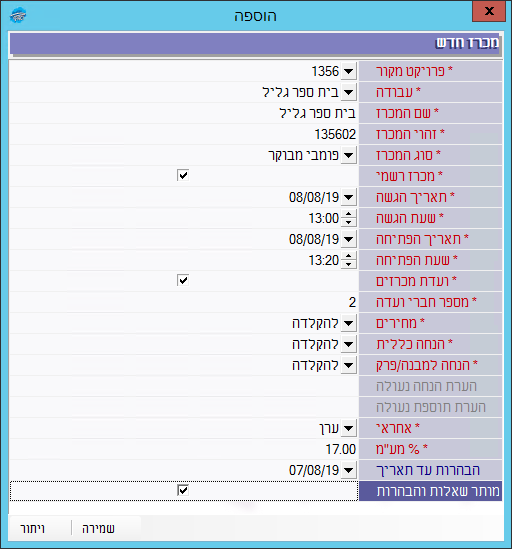
Task: Toggle the ועדת מכרזים checkbox
Action: [183, 280]
